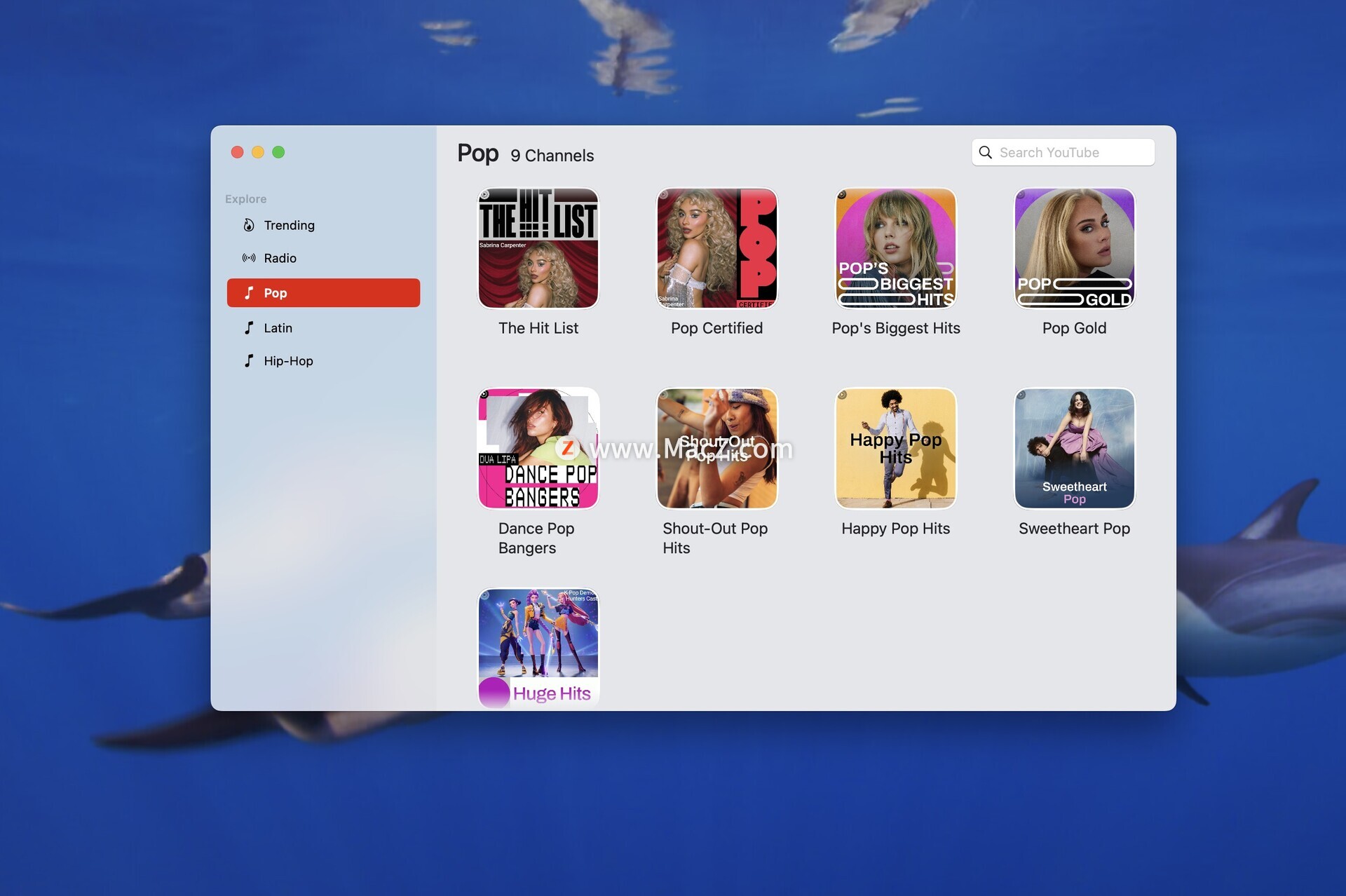Image resolution: width=1346 pixels, height=896 pixels.
Task: Click the Sweetheart Pop title label
Action: 1074,529
